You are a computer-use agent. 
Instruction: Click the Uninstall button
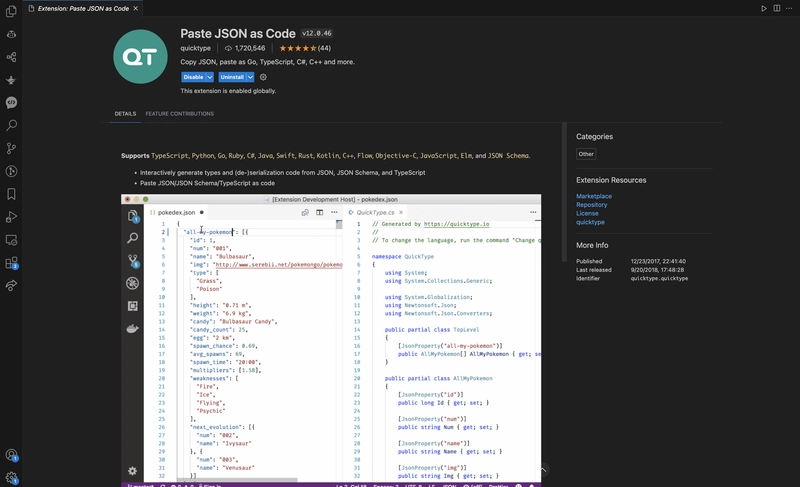[232, 77]
